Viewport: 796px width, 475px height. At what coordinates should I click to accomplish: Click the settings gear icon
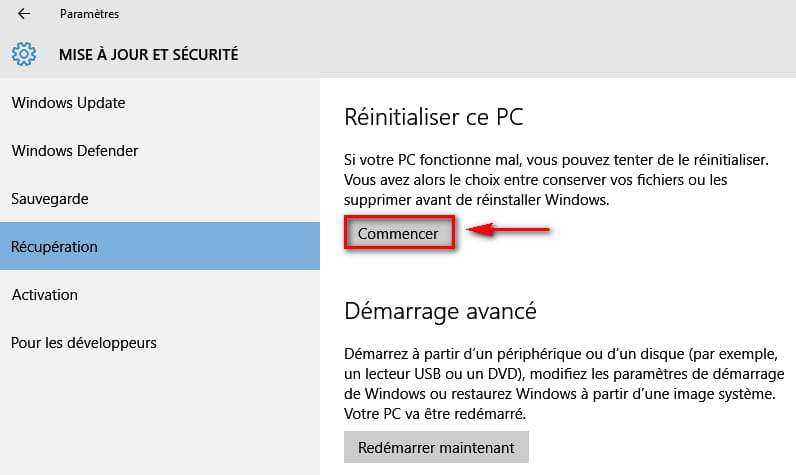click(x=24, y=54)
